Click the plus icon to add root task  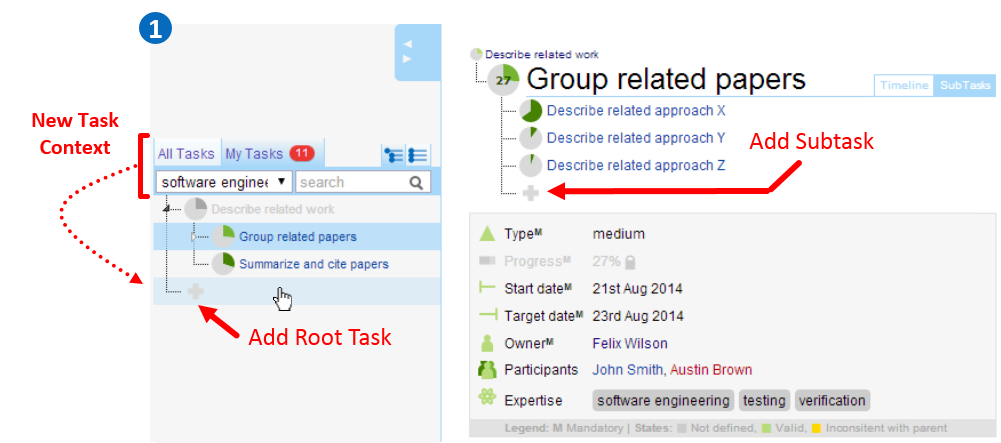click(196, 291)
